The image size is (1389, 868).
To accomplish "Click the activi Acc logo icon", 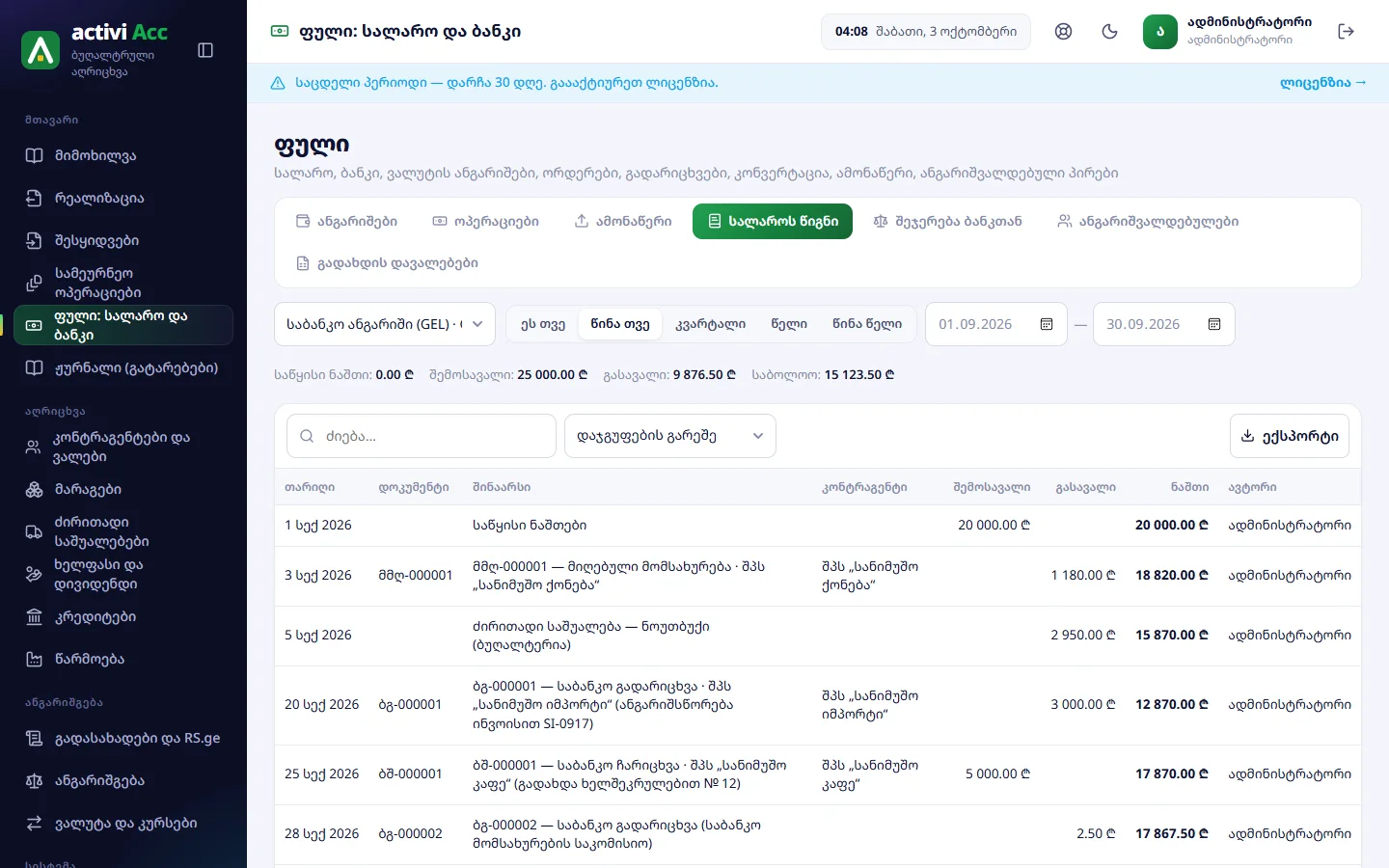I will 41,50.
